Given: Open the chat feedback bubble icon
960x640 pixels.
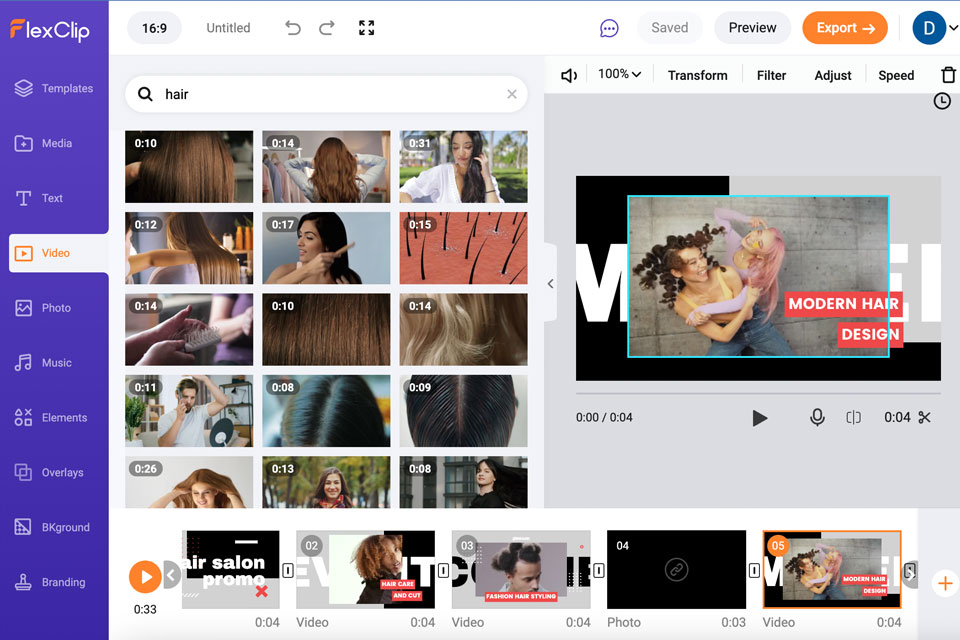Looking at the screenshot, I should 609,28.
